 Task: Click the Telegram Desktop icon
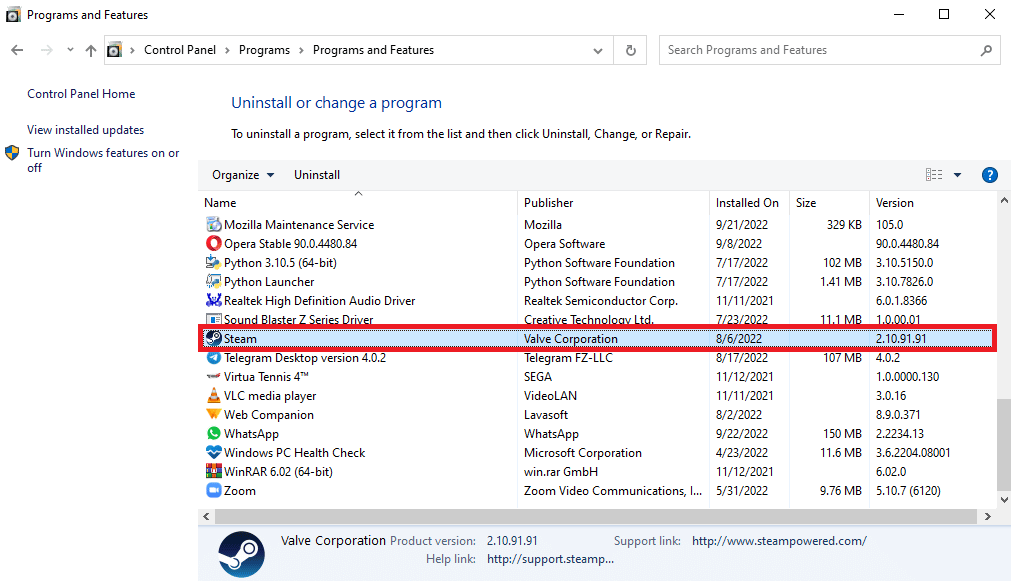(213, 358)
